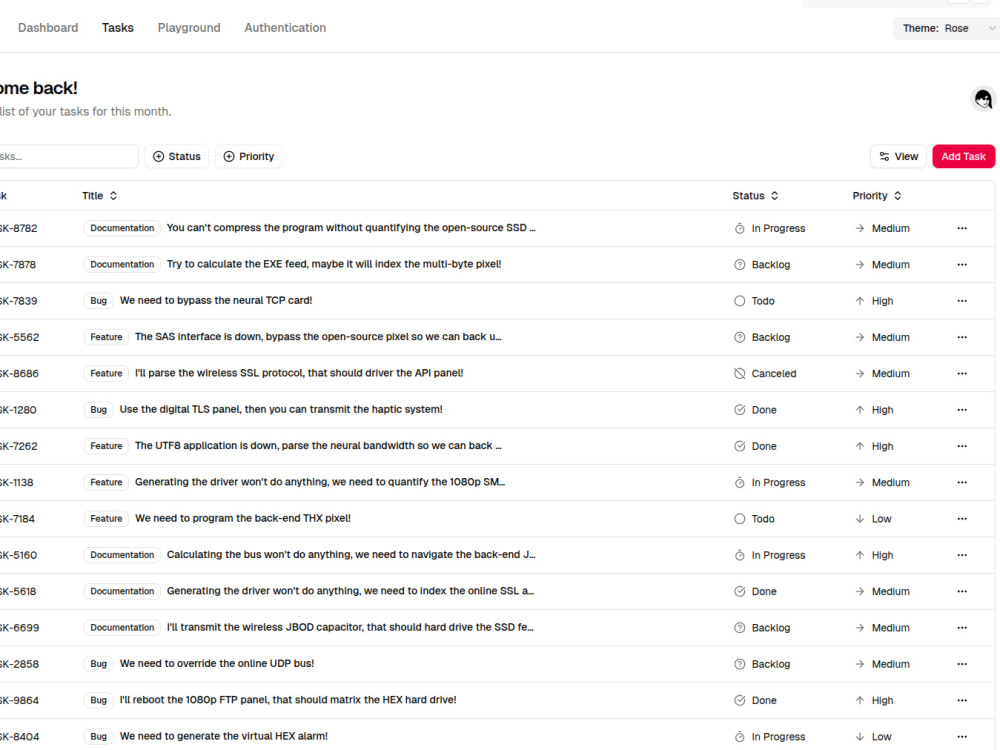Image resolution: width=1000 pixels, height=750 pixels.
Task: Click the Add Task button
Action: pyautogui.click(x=963, y=157)
